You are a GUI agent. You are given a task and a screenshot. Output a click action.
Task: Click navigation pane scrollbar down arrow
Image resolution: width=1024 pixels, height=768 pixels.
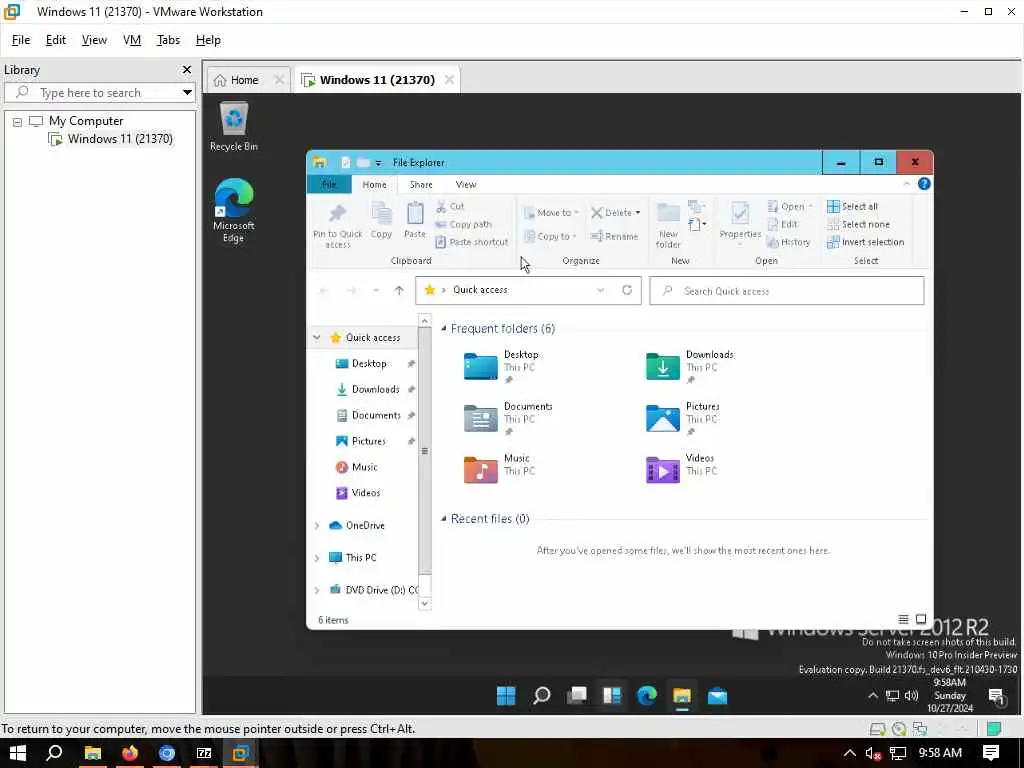click(424, 603)
